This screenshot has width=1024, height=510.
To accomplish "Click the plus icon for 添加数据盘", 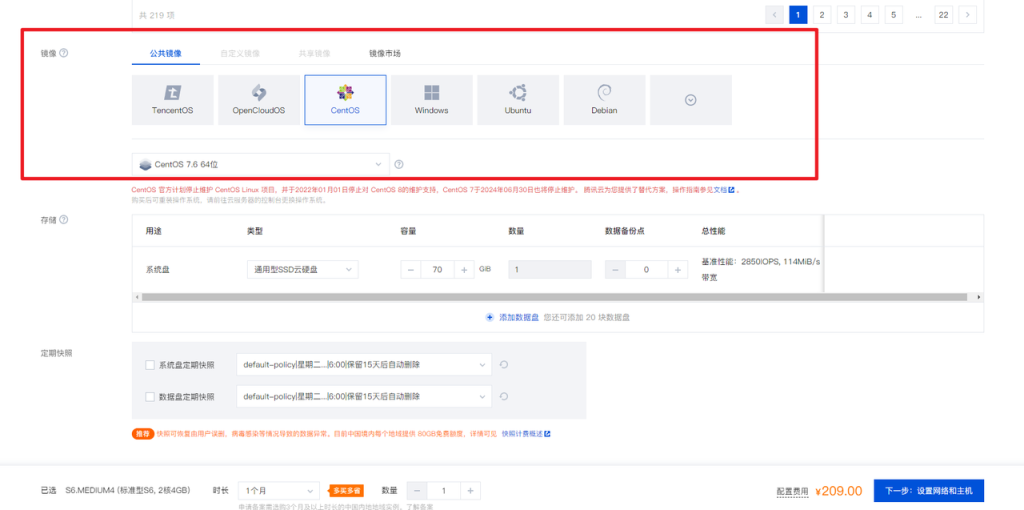I will (490, 317).
